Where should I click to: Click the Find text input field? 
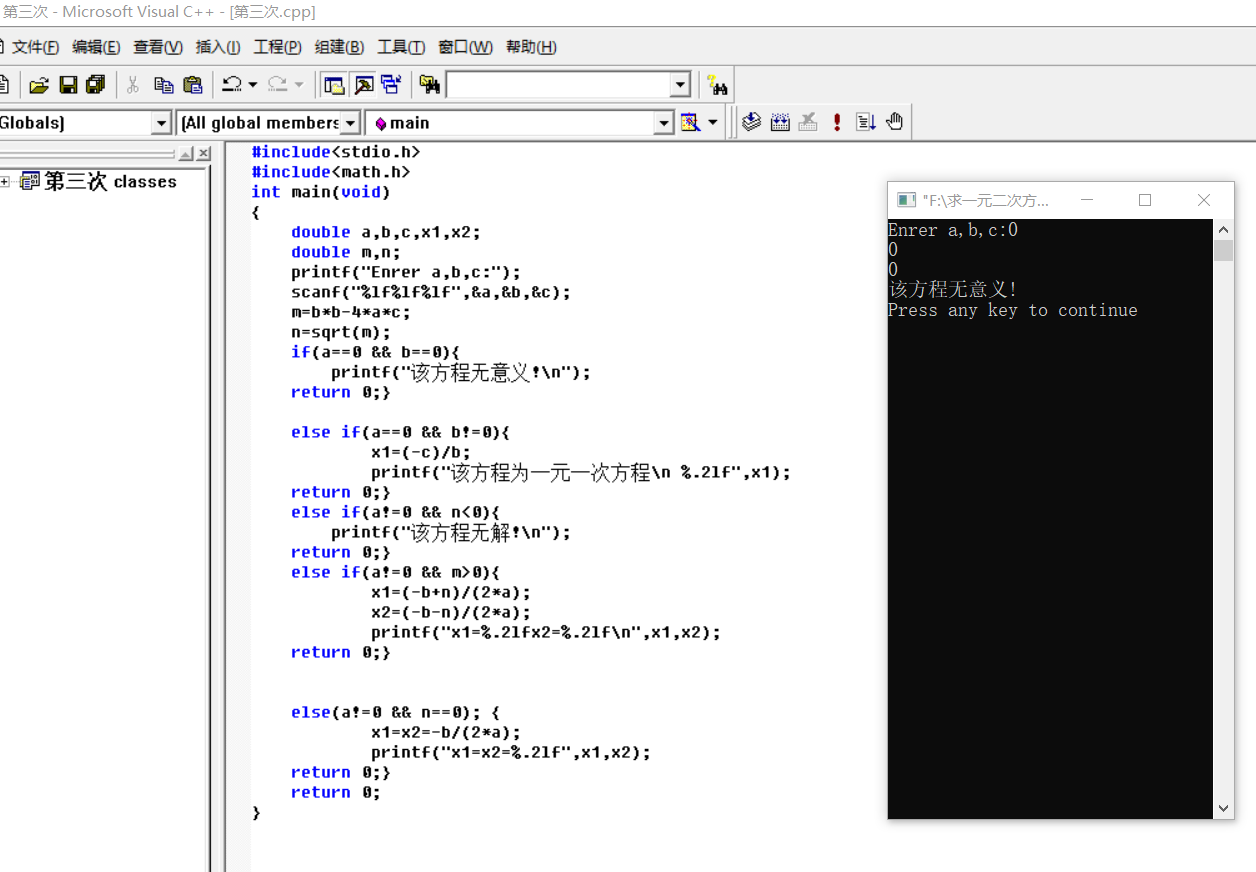coord(558,85)
